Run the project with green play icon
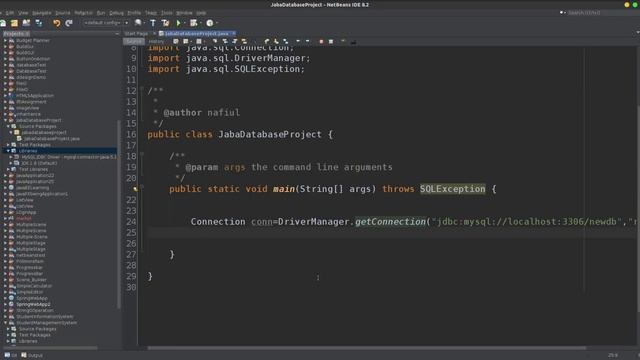Screen dimensions: 640x360 [178, 23]
